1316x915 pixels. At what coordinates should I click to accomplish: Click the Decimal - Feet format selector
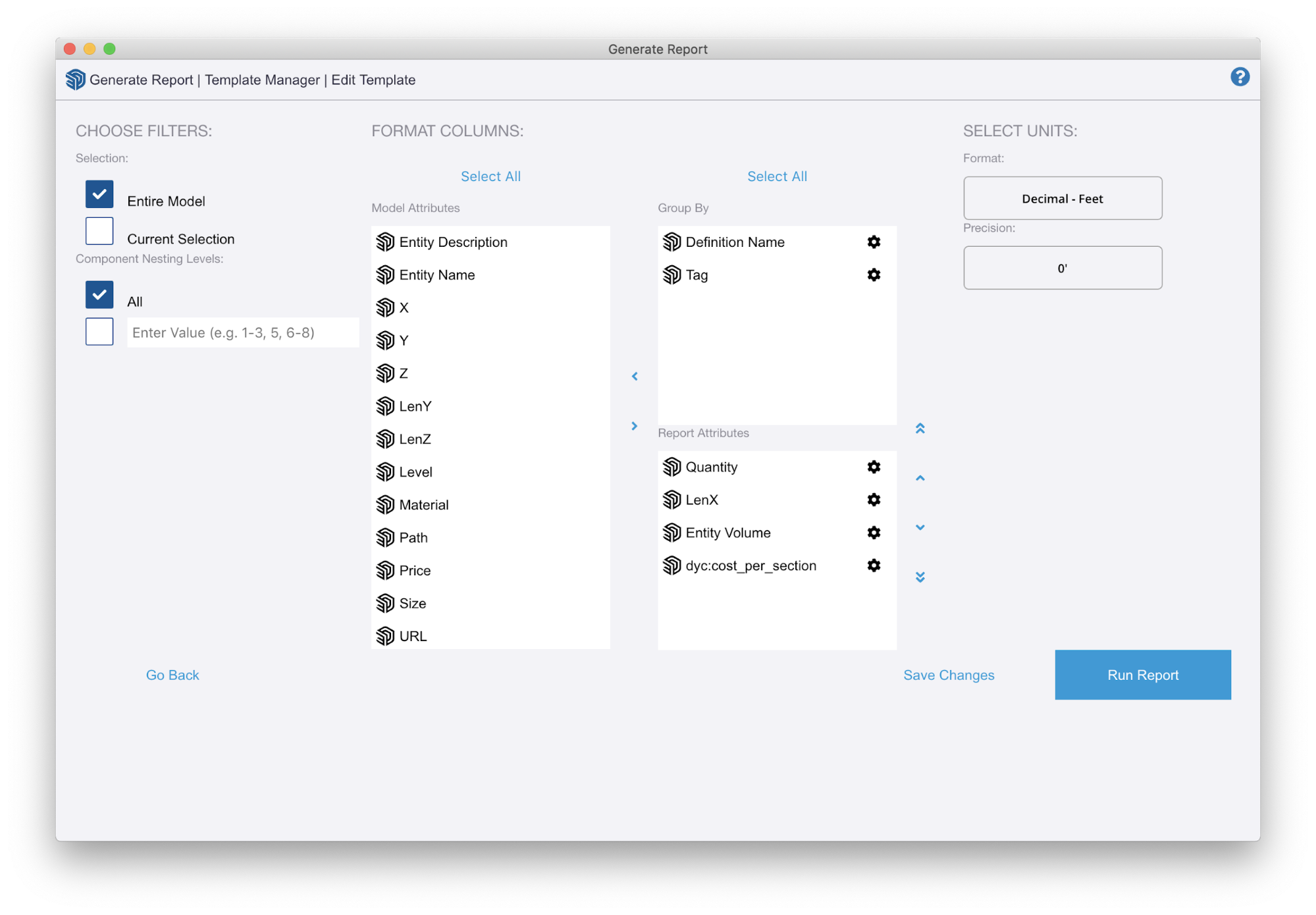[x=1062, y=198]
